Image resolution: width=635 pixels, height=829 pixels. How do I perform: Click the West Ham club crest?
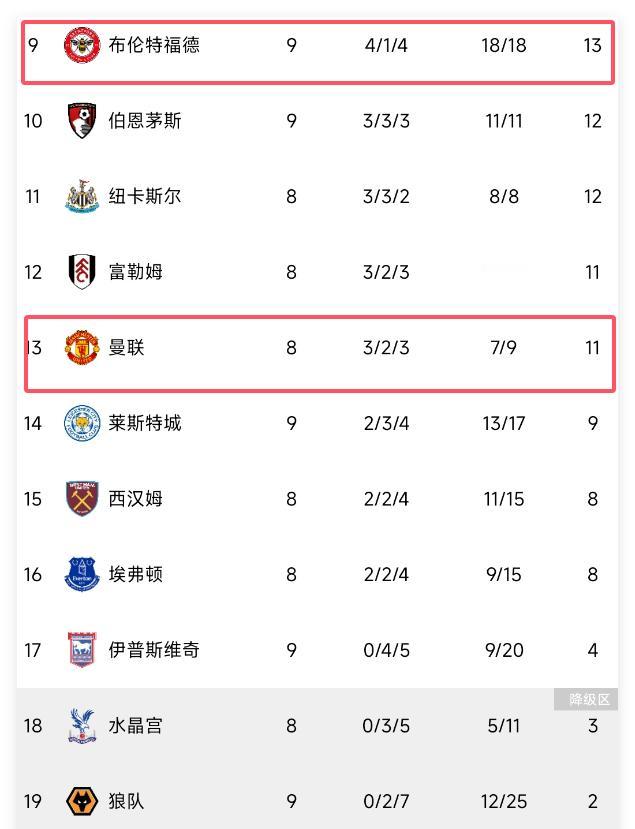click(x=81, y=498)
